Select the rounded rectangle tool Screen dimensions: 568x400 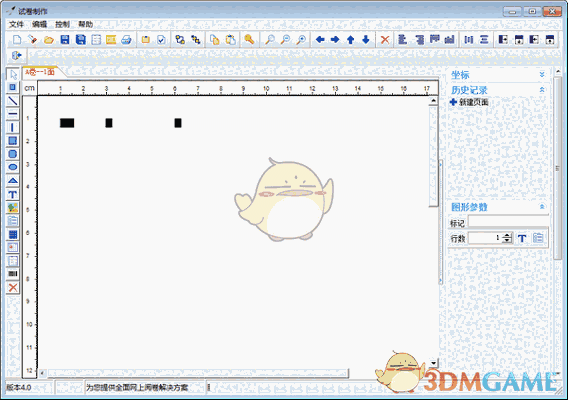point(13,154)
